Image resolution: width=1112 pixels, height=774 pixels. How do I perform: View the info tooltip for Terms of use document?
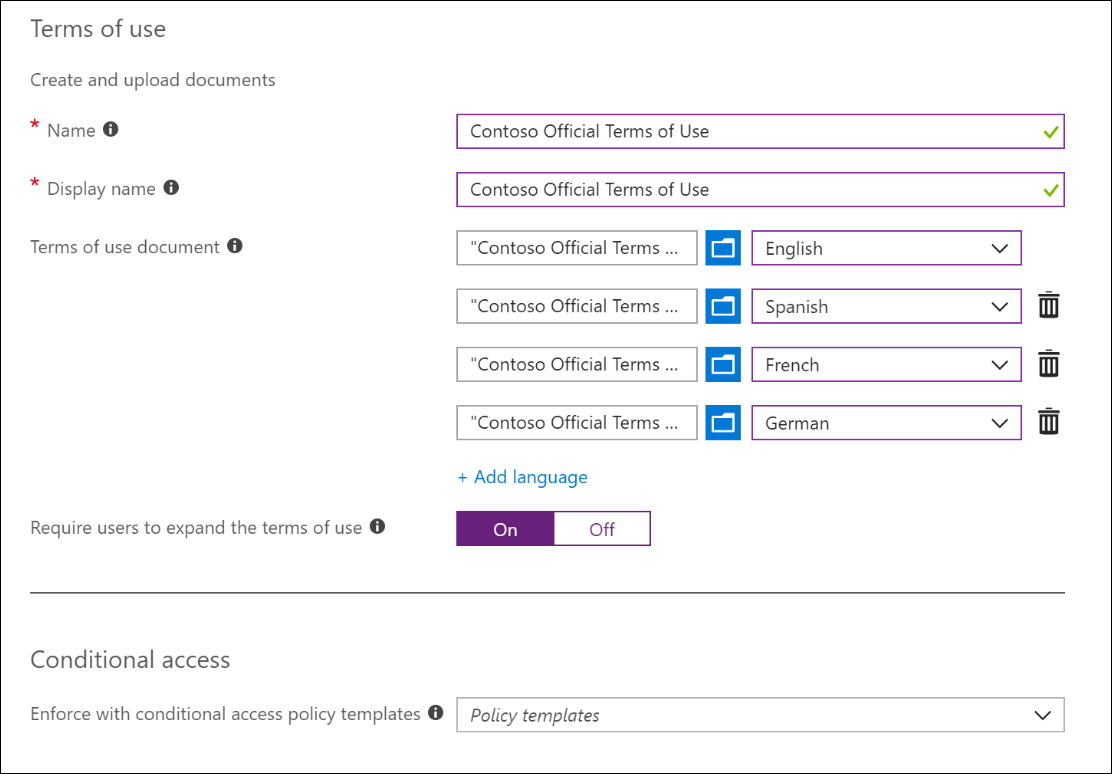234,245
